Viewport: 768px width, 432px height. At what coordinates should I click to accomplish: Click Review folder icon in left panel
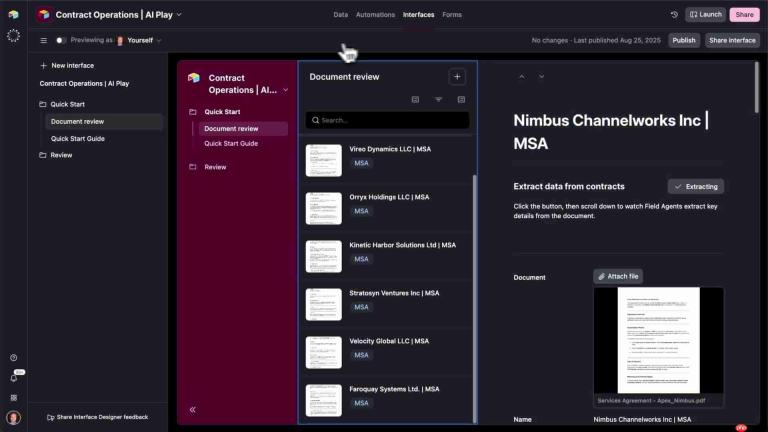pyautogui.click(x=43, y=155)
